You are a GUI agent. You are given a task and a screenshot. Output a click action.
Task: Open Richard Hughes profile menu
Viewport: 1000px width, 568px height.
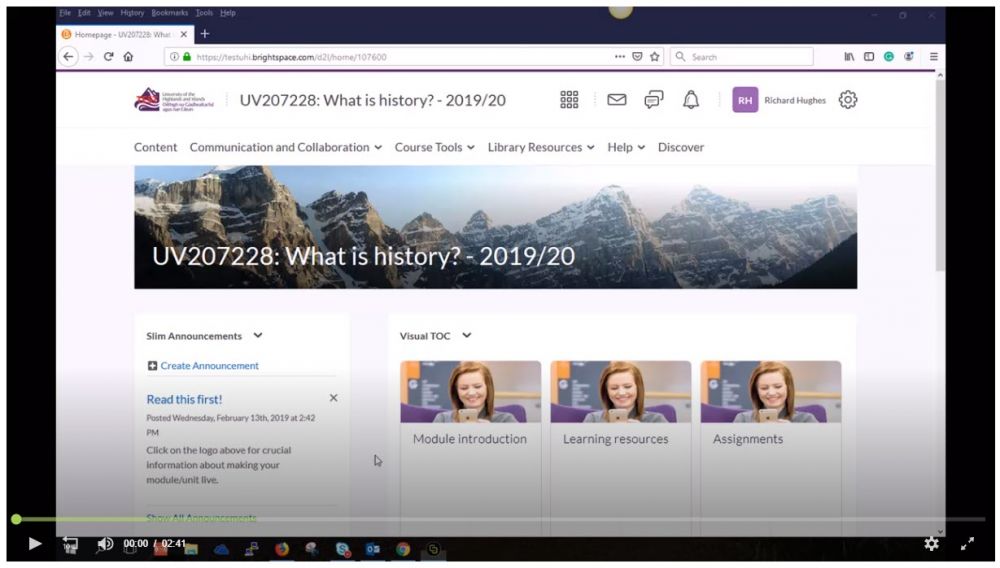tap(779, 100)
